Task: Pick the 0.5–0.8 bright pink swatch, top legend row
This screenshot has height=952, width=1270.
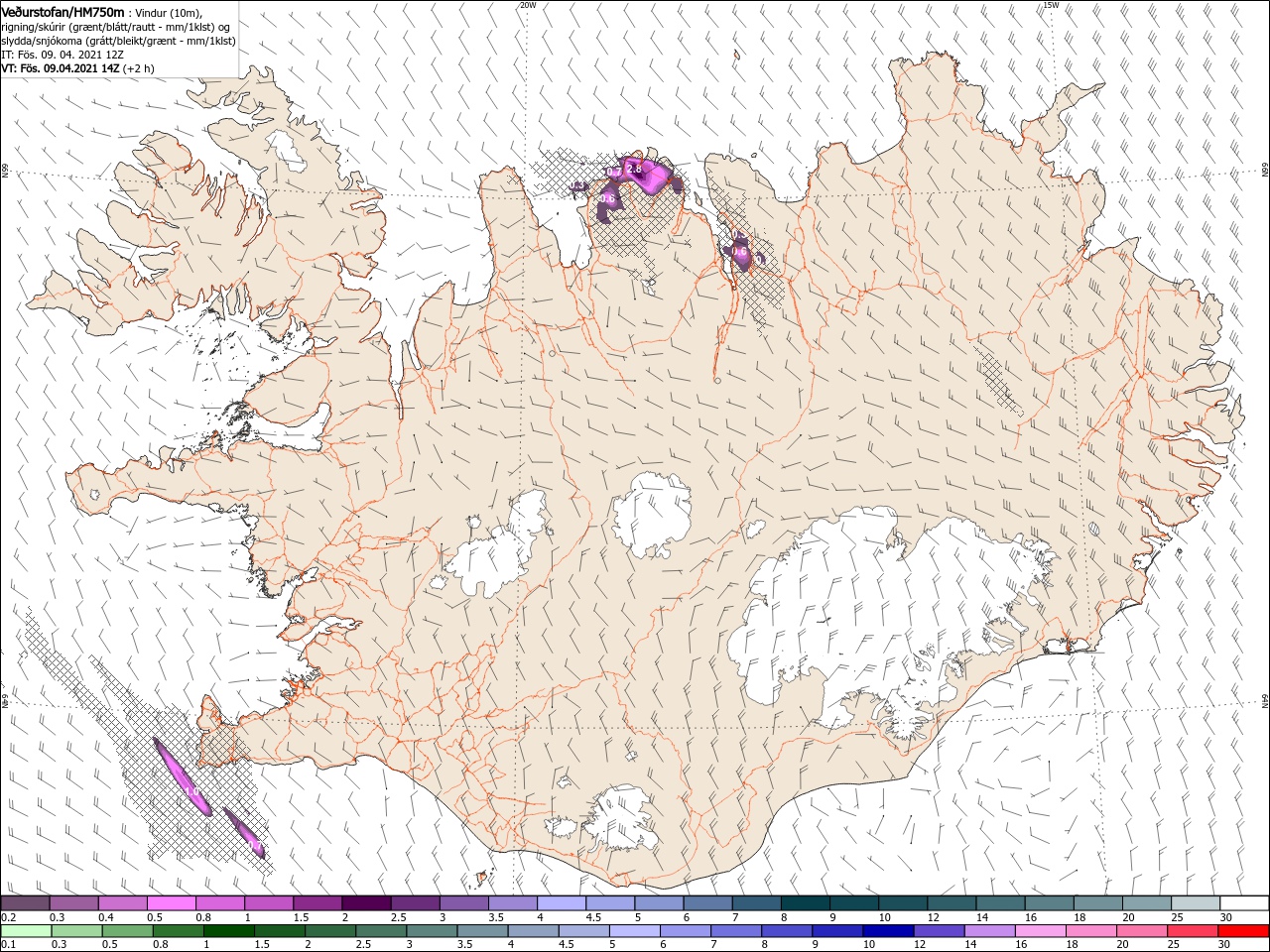Action: tap(171, 903)
